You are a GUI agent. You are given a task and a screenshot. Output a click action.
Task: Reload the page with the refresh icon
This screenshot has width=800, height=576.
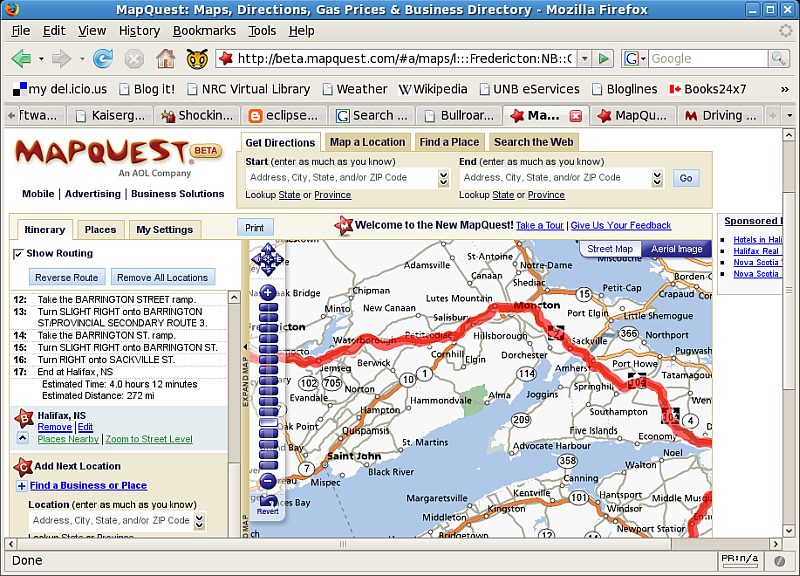point(103,59)
